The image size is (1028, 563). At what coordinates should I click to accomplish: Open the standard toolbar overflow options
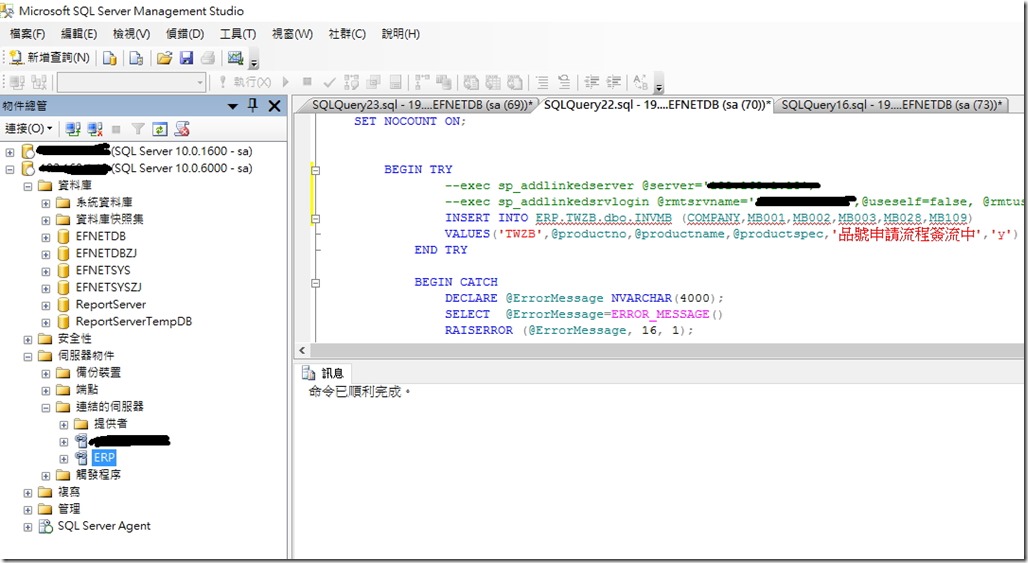254,61
